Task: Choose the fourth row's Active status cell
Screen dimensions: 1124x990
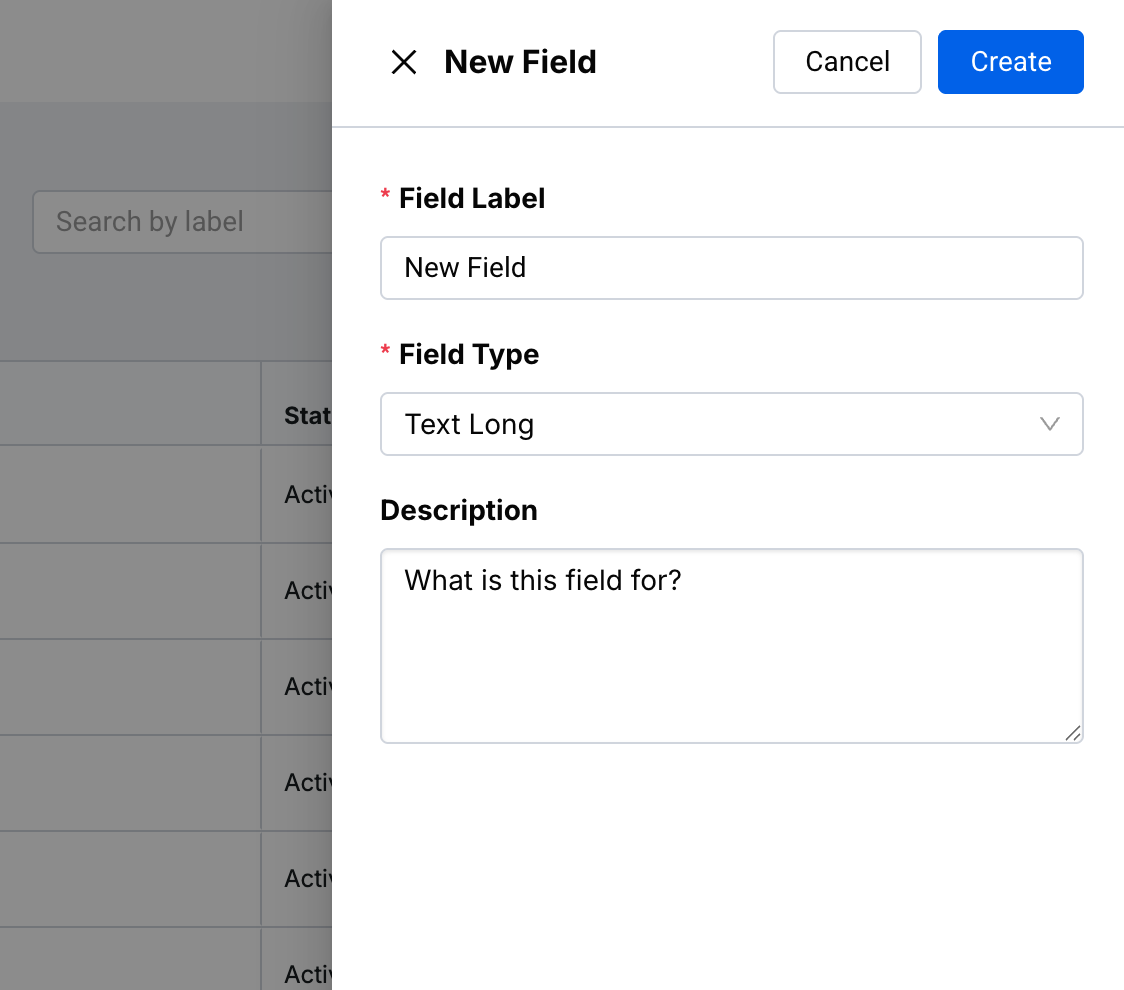Action: point(307,782)
